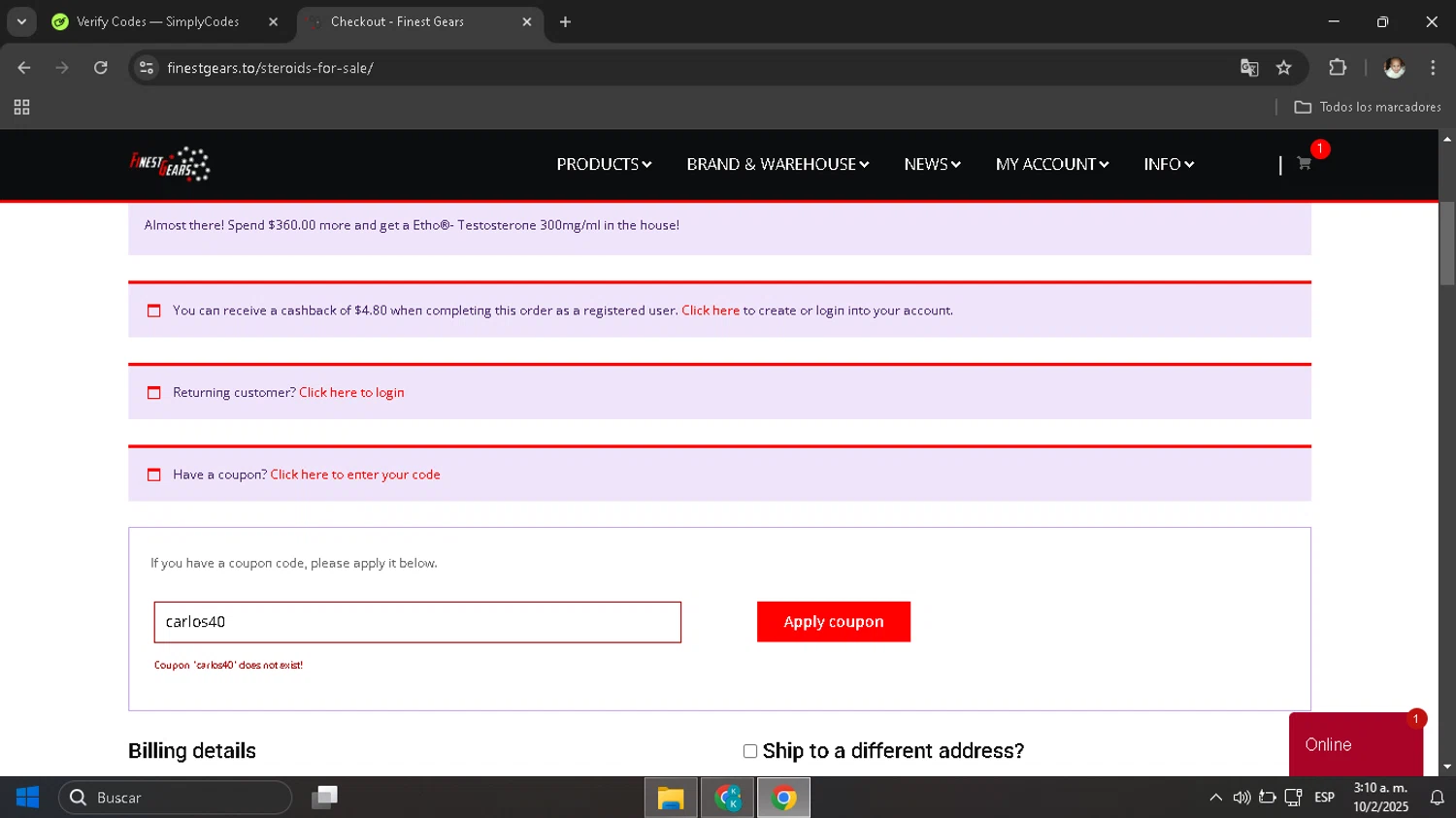This screenshot has height=818, width=1456.
Task: Check Ship to a different address
Action: click(750, 751)
